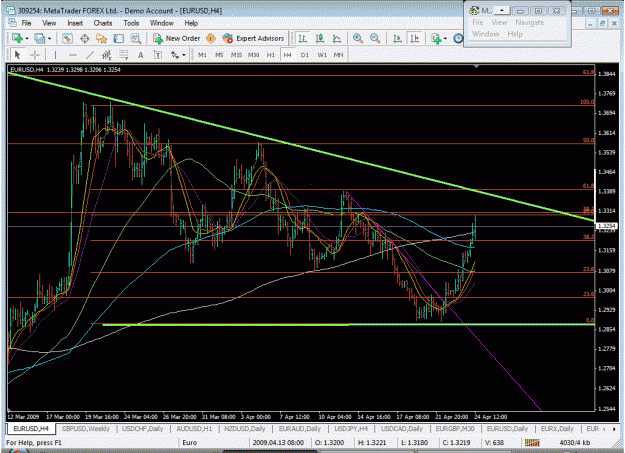Open the main Window menu

point(161,23)
